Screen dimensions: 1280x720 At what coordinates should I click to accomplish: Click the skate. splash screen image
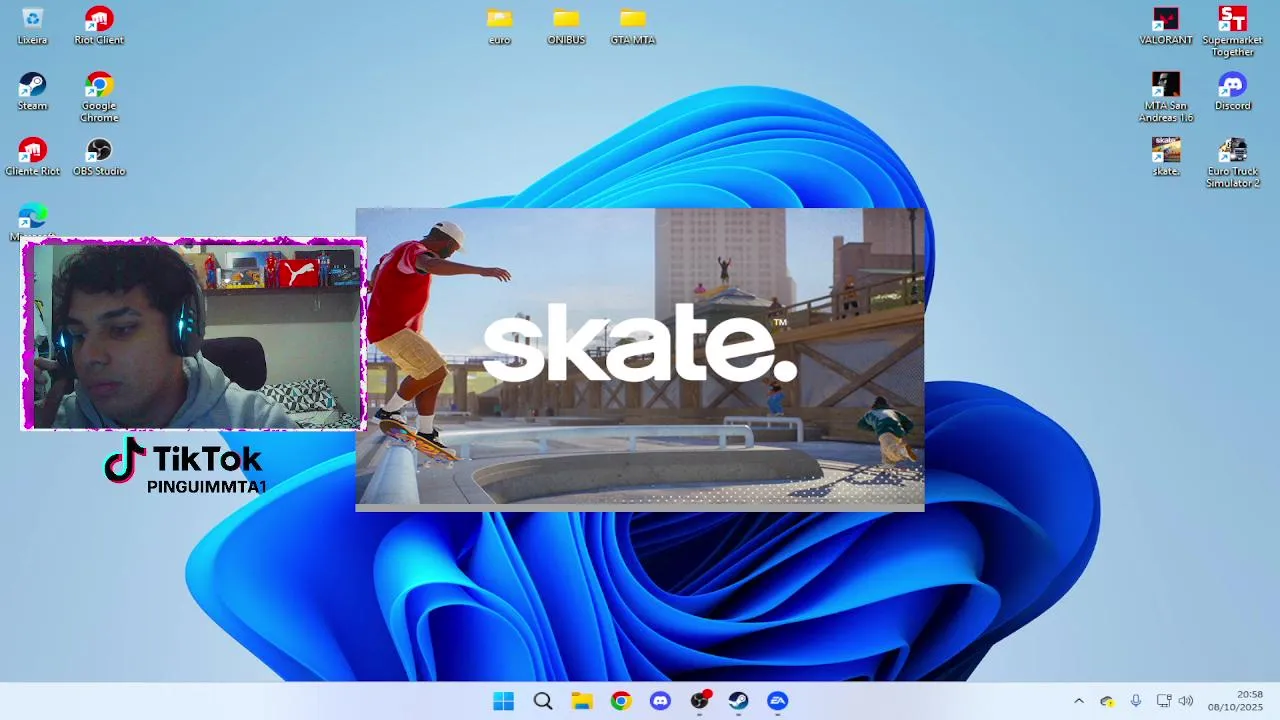coord(640,359)
